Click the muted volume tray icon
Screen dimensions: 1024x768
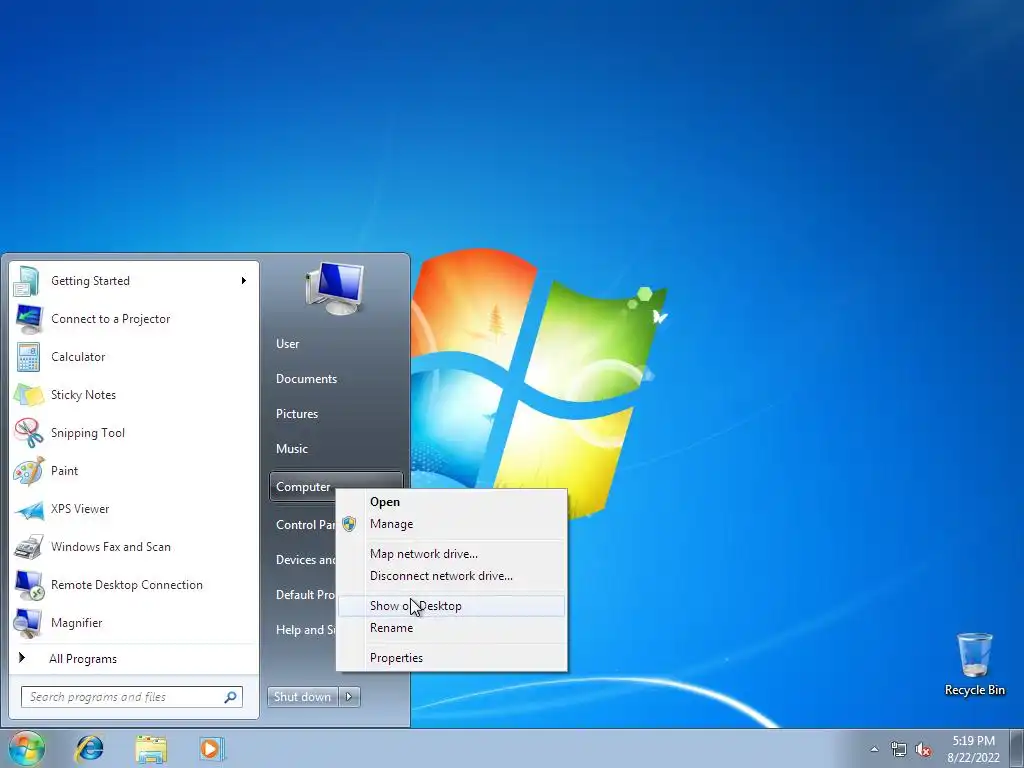(923, 750)
